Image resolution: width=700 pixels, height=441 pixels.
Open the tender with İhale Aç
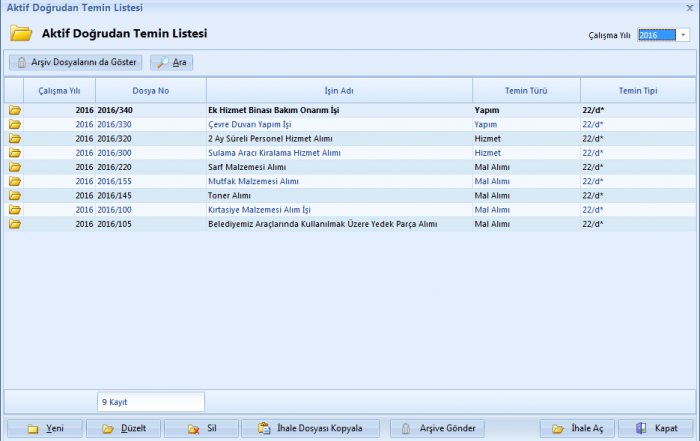click(x=576, y=428)
